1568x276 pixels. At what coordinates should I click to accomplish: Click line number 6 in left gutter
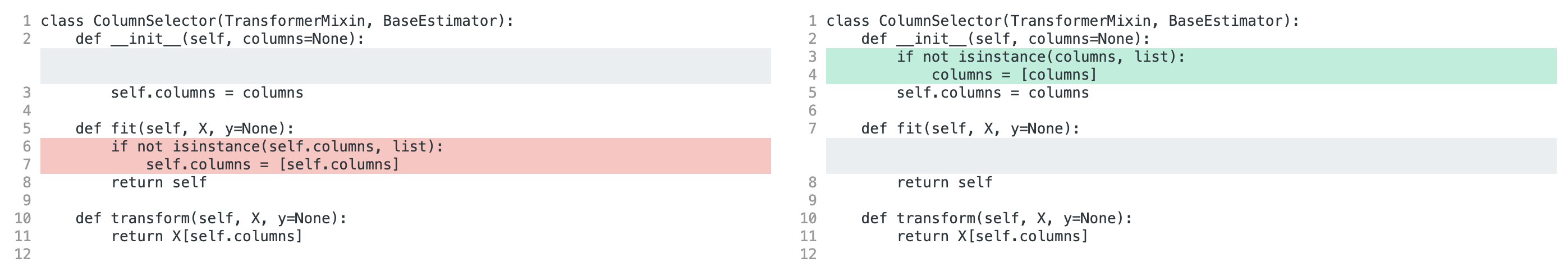(x=27, y=146)
